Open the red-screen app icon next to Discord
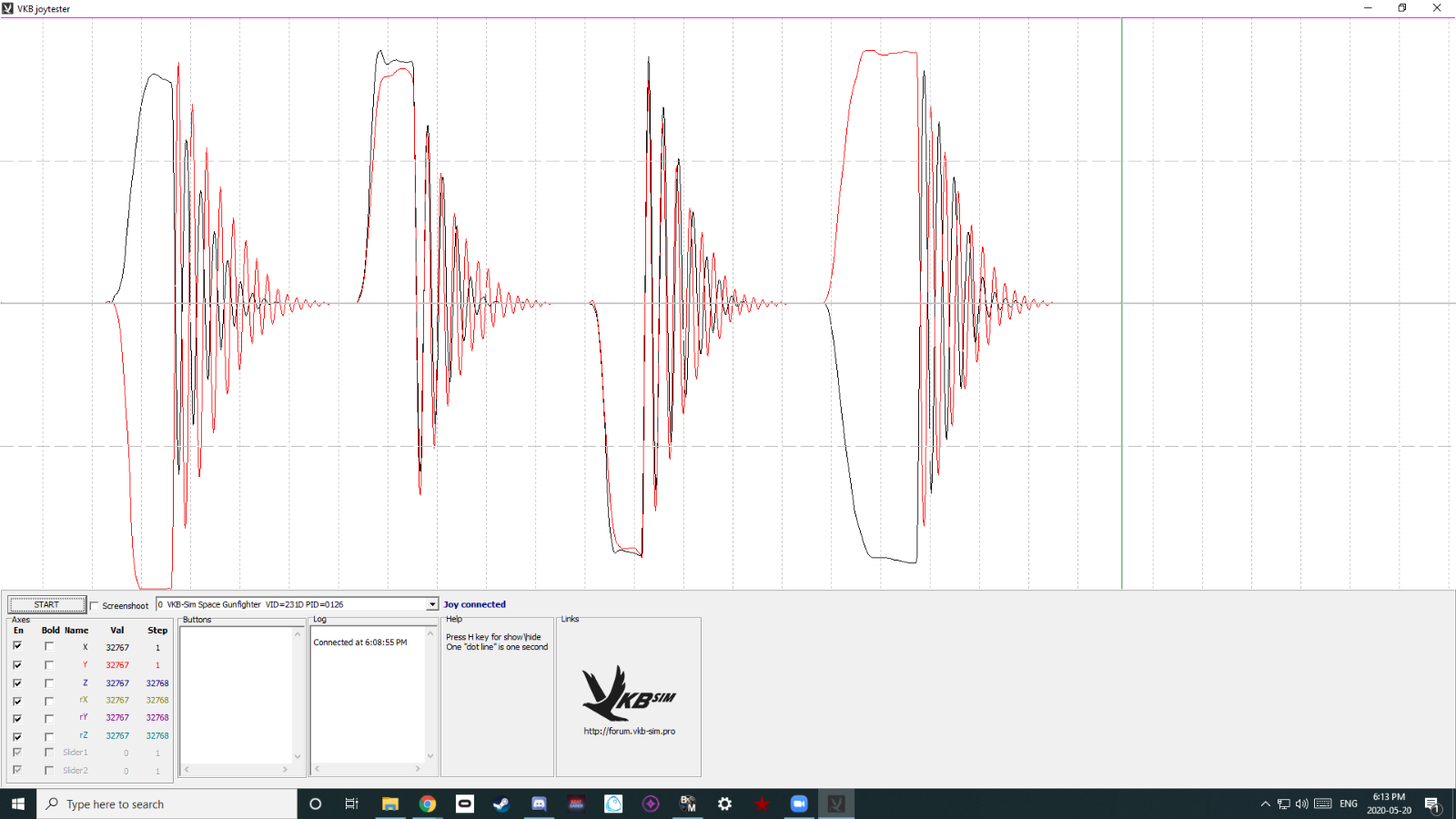1456x819 pixels. 576,804
